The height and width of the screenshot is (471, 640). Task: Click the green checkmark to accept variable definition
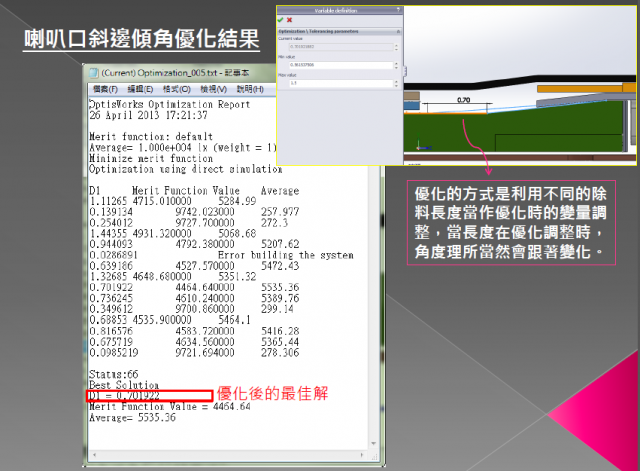[281, 19]
